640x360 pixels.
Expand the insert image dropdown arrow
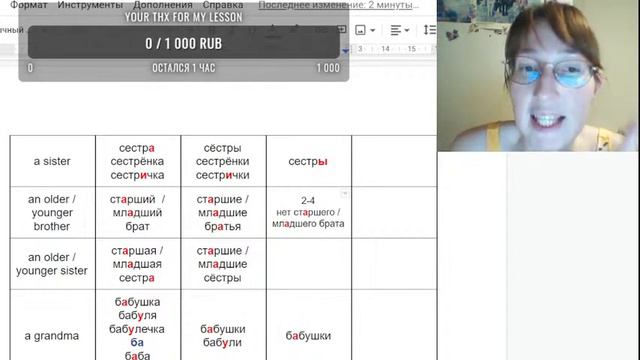[372, 30]
